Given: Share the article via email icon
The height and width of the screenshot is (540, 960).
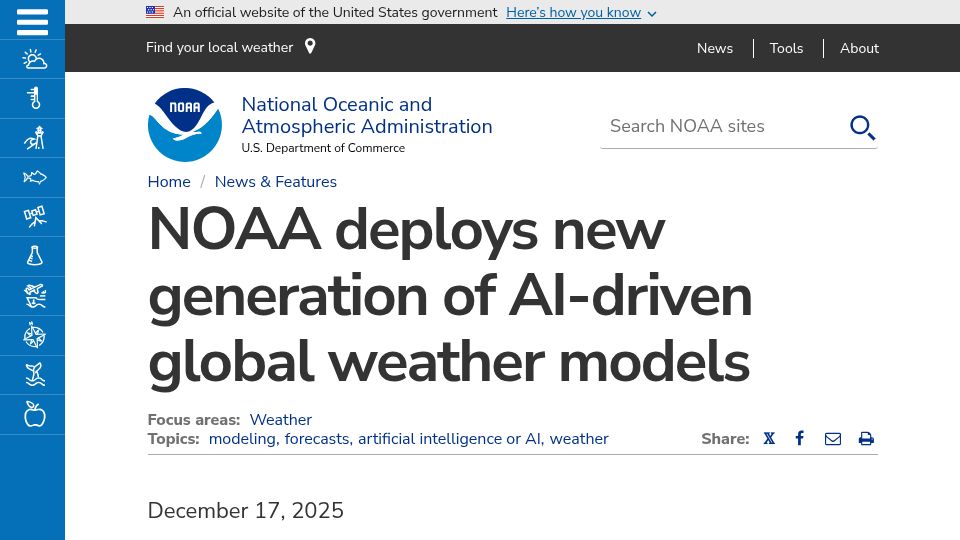Looking at the screenshot, I should coord(833,439).
